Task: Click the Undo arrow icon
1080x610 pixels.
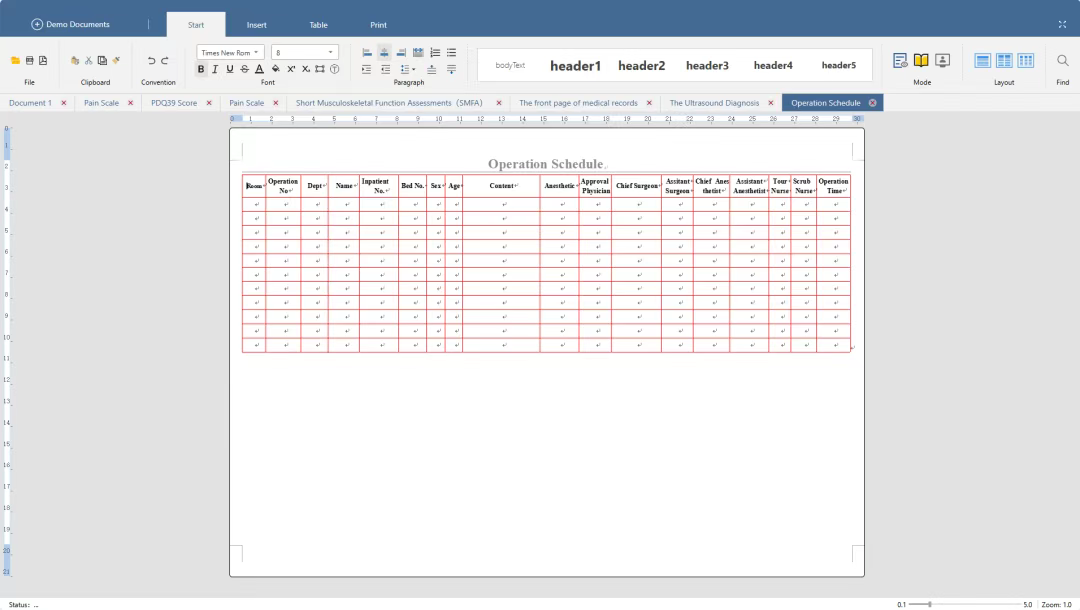Action: coord(151,61)
